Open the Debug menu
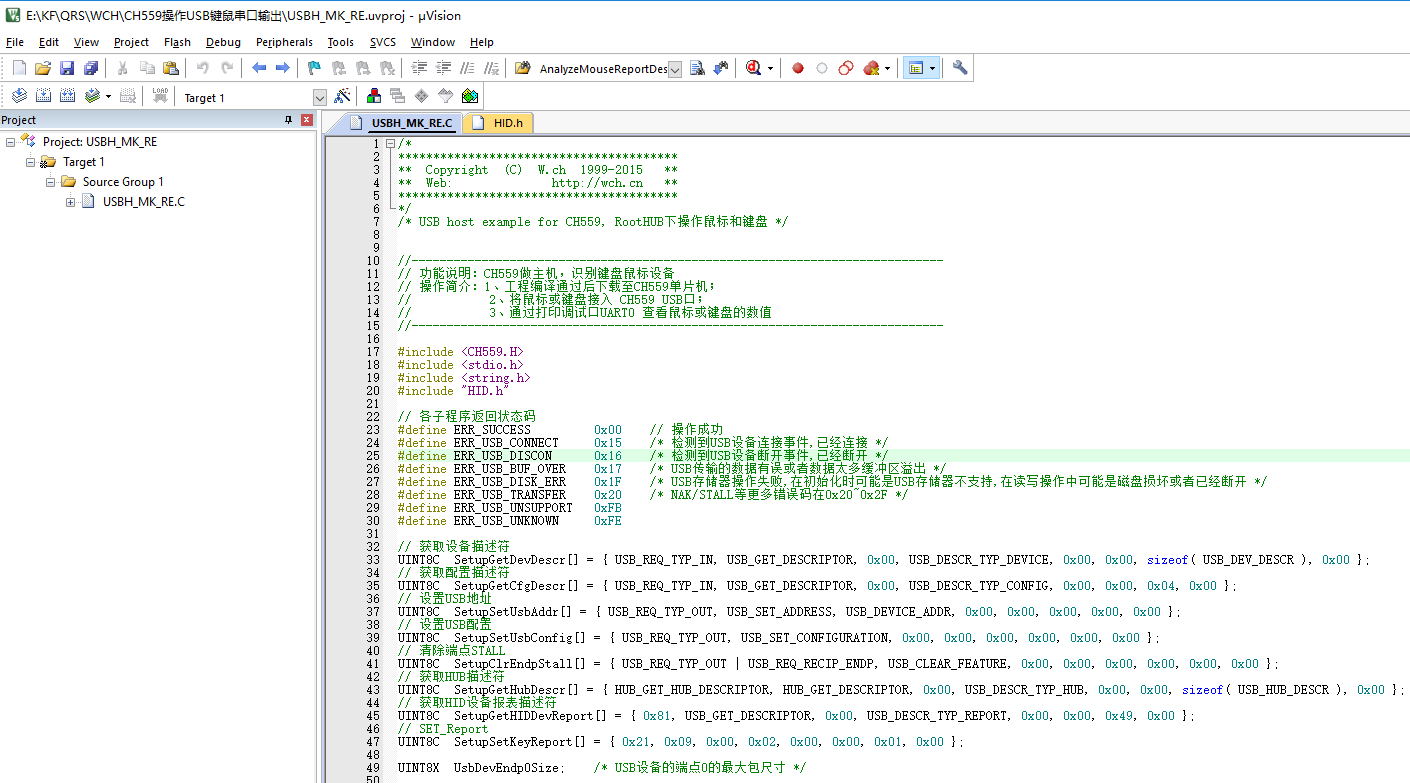Screen dimensions: 1410x783 coord(223,42)
